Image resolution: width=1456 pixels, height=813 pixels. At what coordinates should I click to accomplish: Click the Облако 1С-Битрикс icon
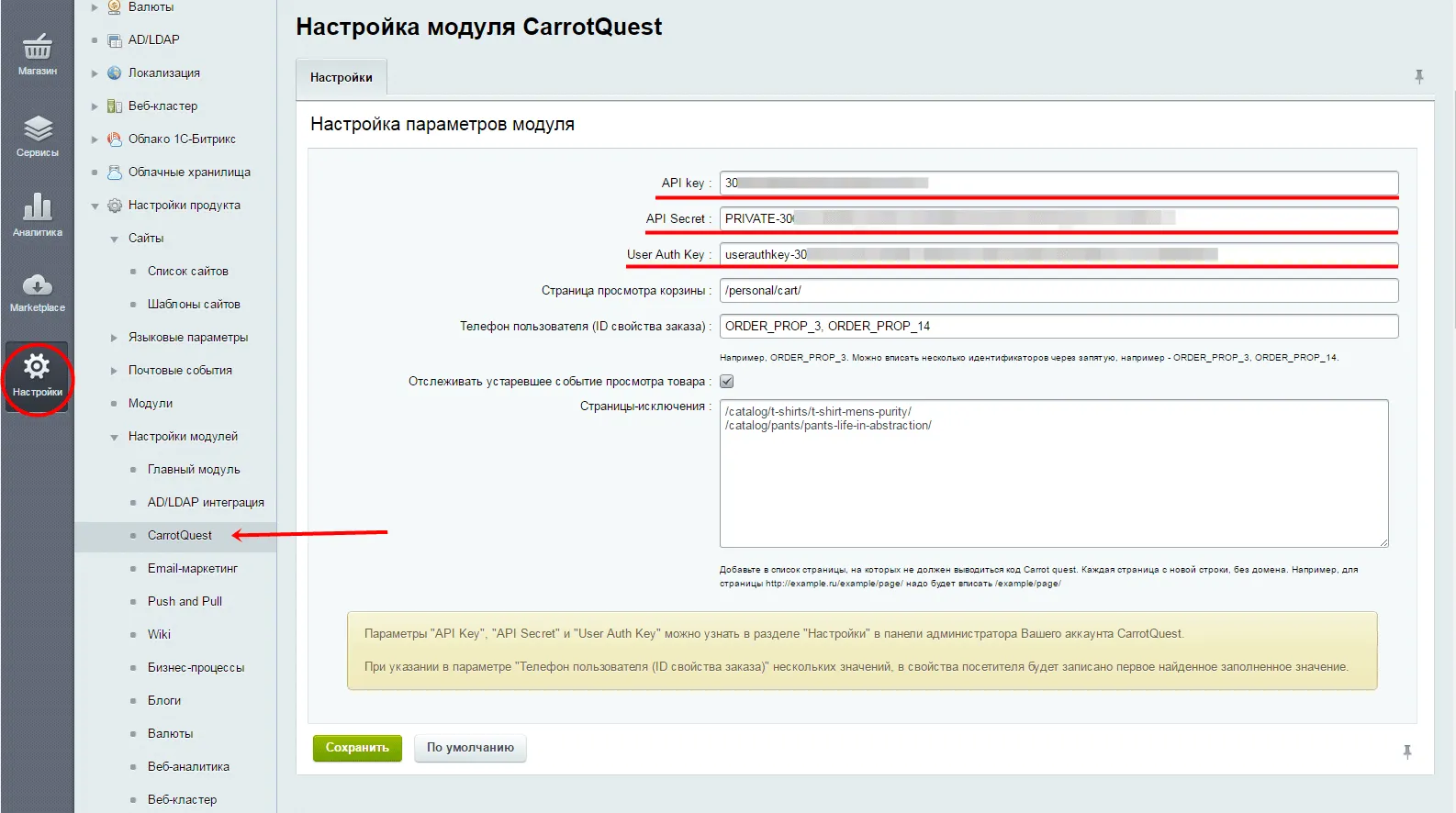(115, 139)
